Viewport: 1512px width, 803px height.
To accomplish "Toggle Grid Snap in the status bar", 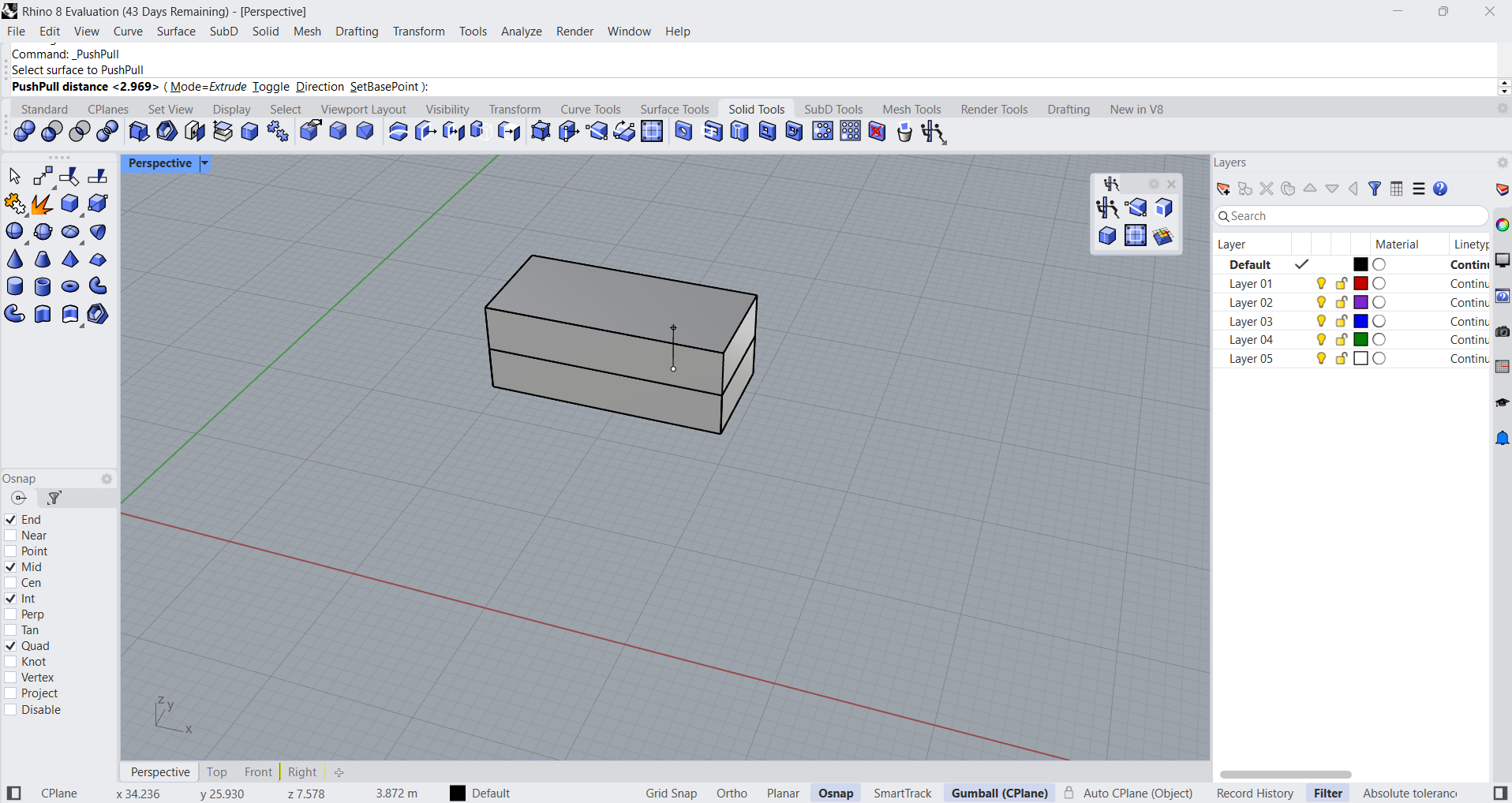I will [x=671, y=794].
